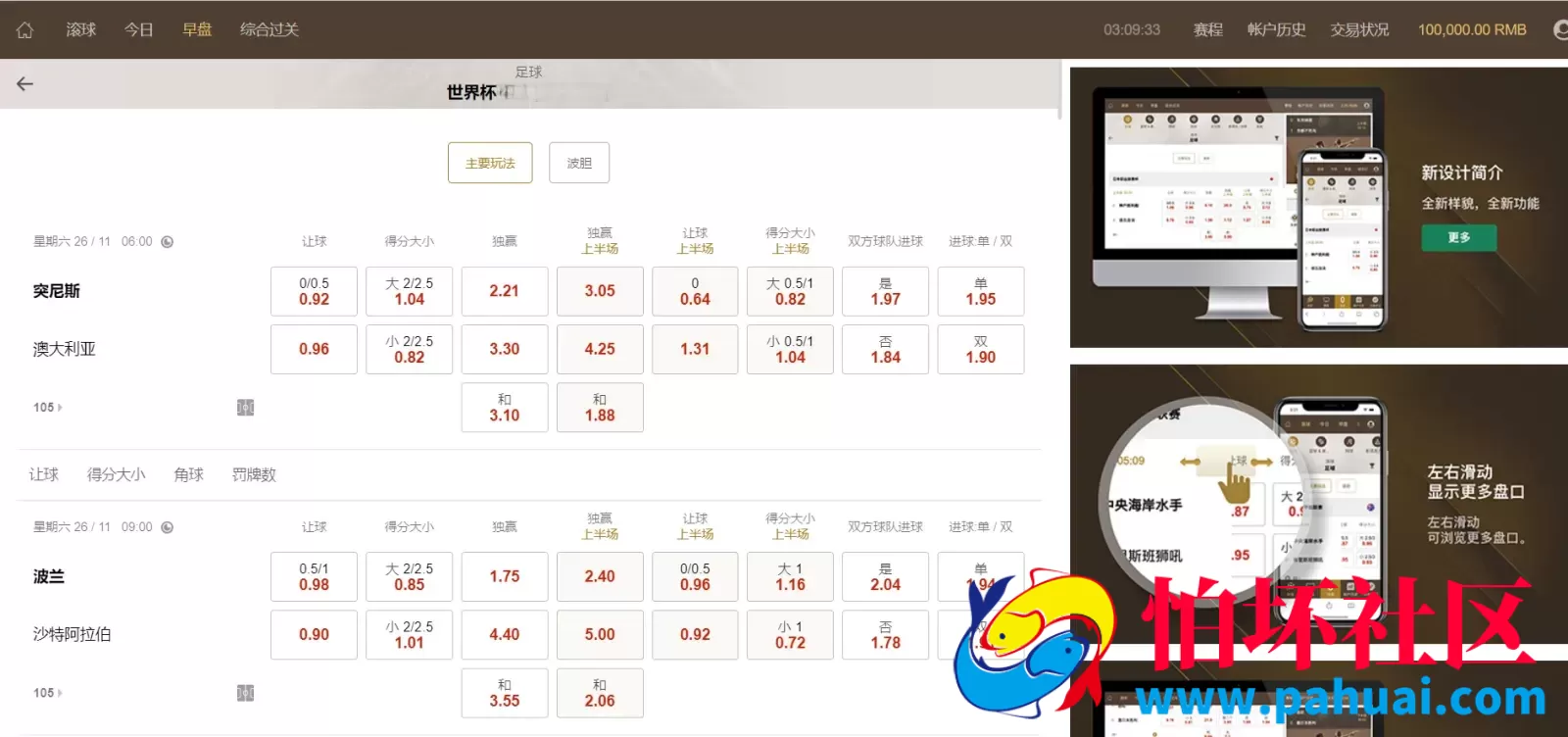Pick 是 both teams score 1.97
This screenshot has width=1568, height=737.
(x=885, y=291)
